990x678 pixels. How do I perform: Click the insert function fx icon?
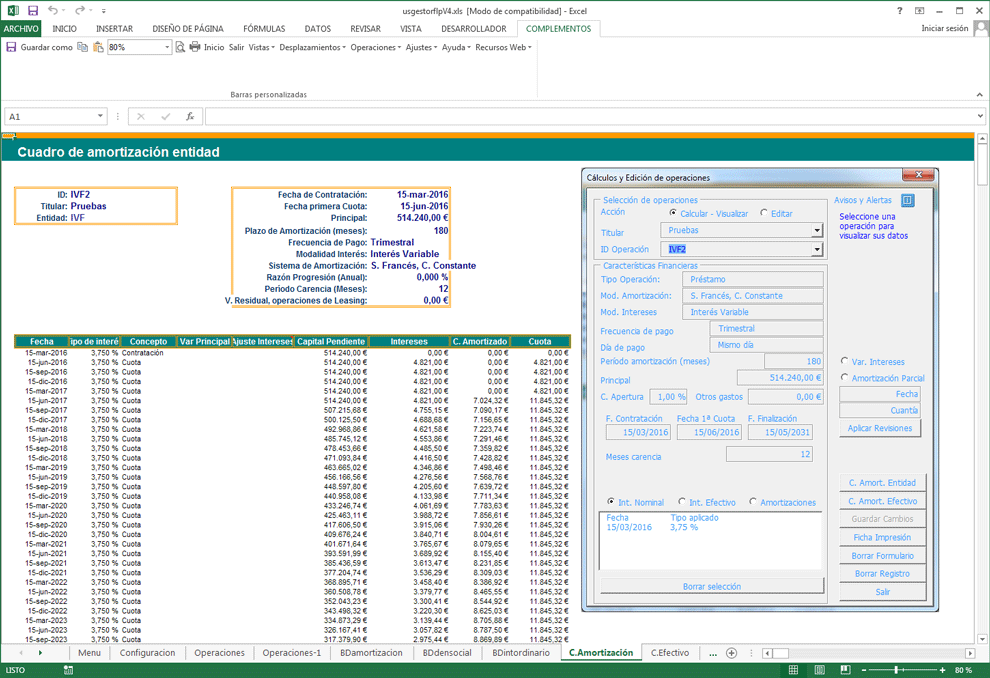[189, 116]
